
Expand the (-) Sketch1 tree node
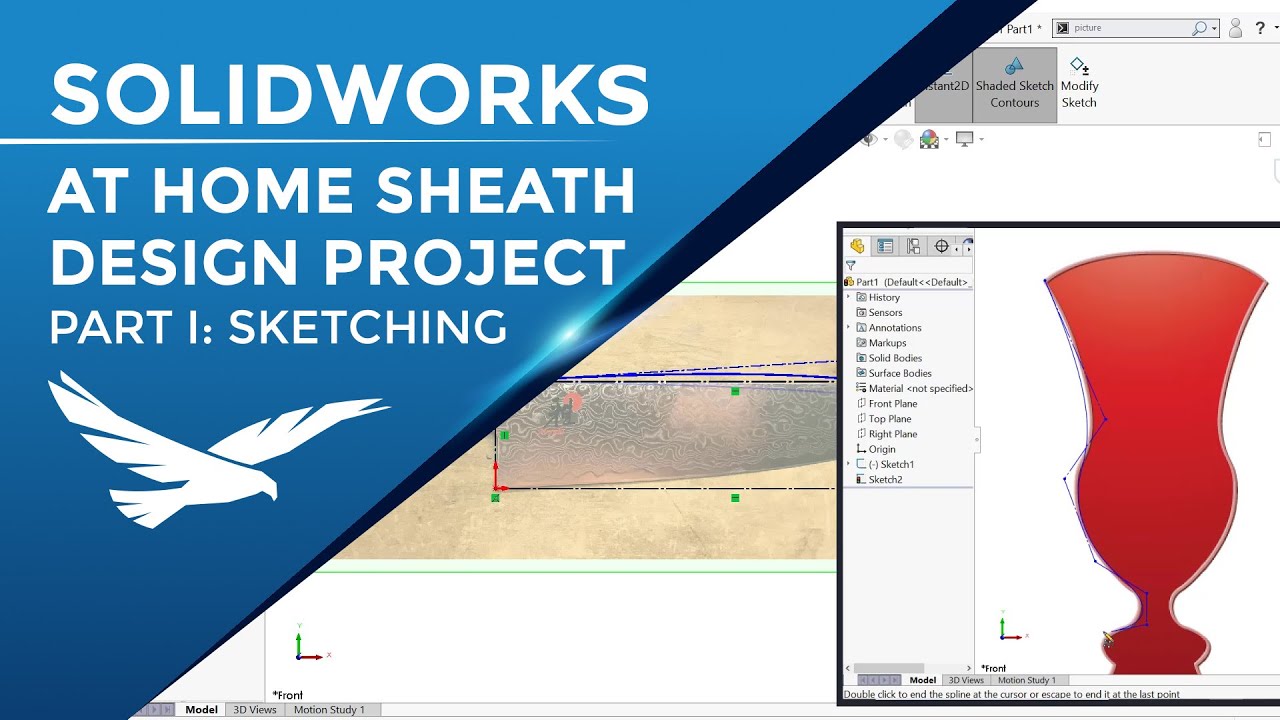coord(849,464)
